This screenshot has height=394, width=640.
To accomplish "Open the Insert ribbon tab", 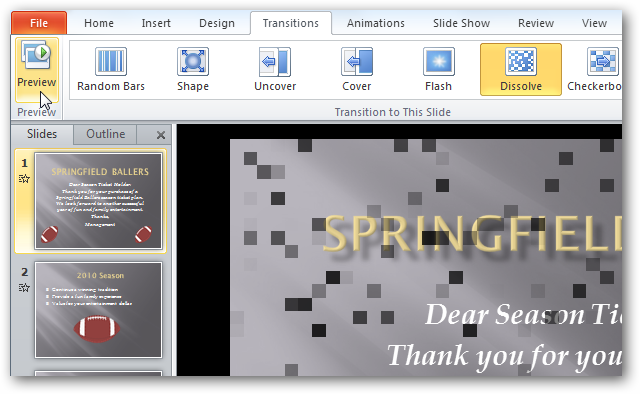I will (156, 23).
